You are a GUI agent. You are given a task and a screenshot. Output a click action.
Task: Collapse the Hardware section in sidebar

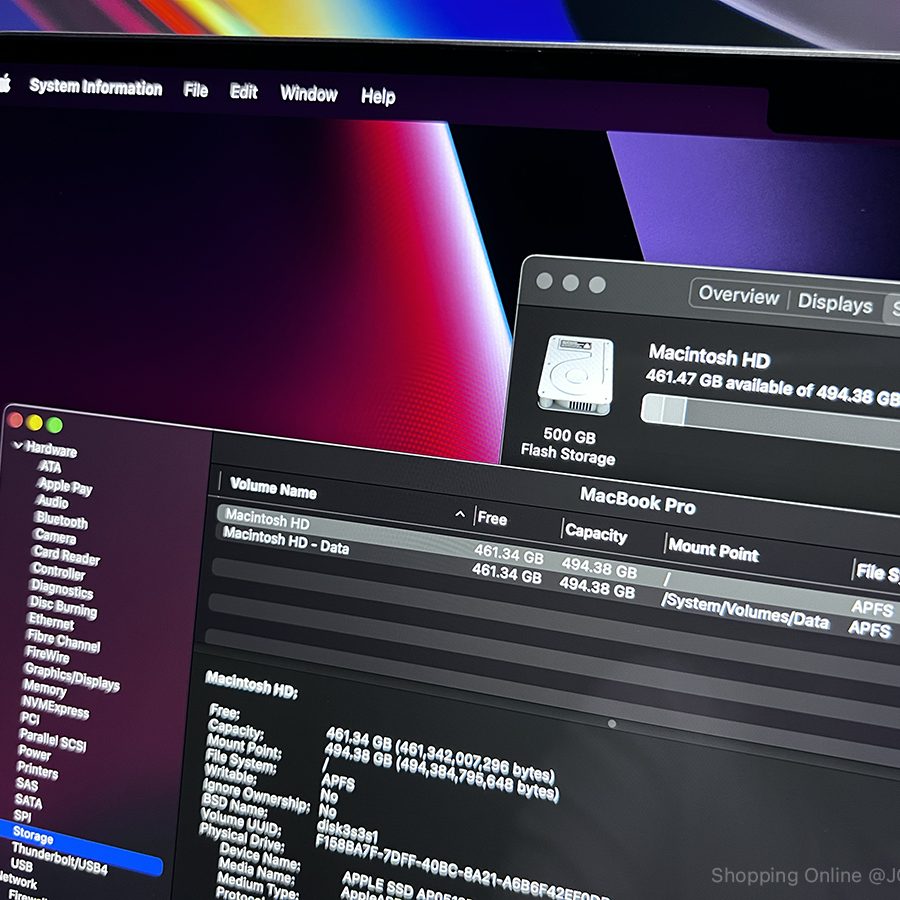18,445
